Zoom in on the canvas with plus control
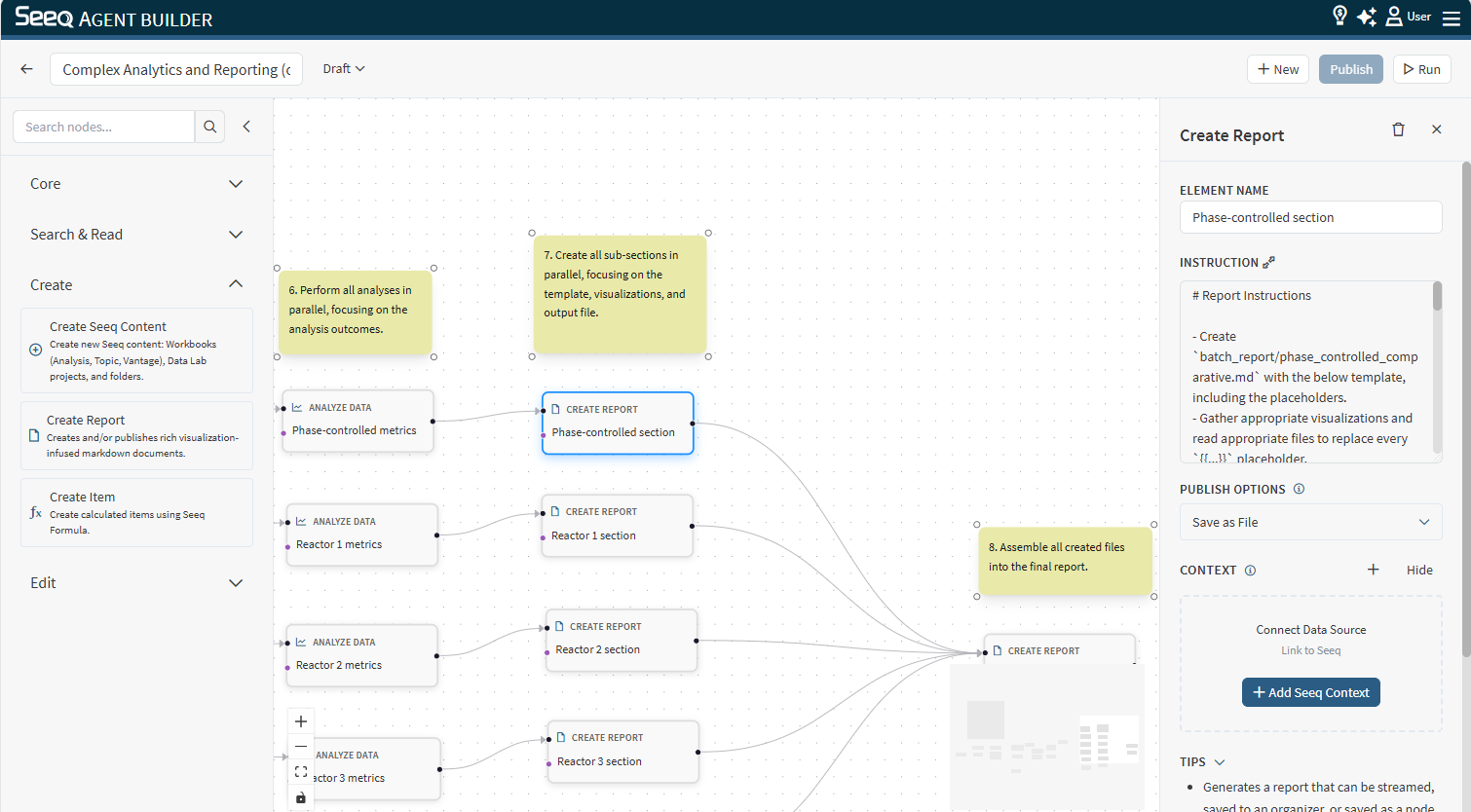The image size is (1471, 812). 301,721
